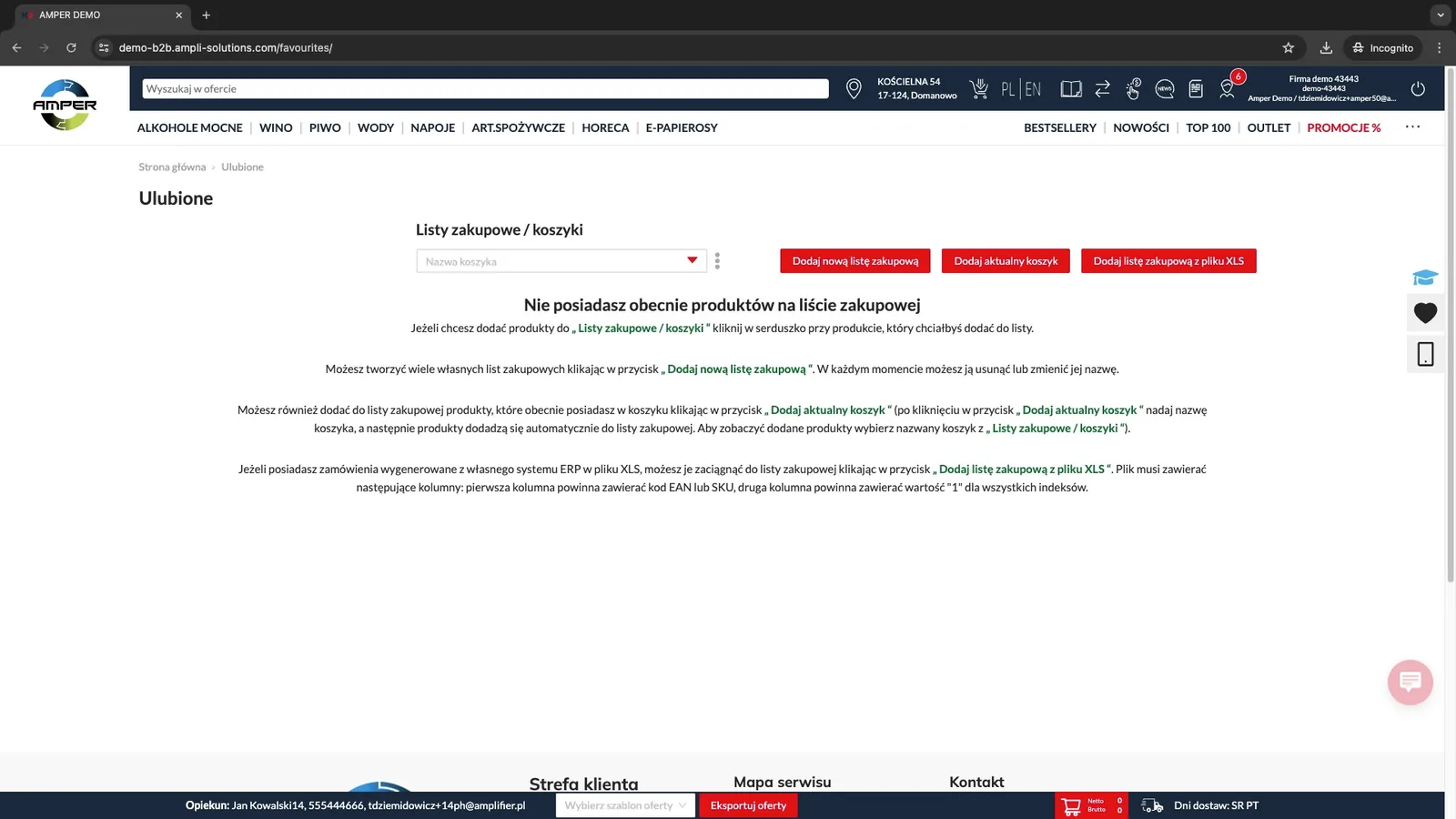Screen dimensions: 1456x819
Task: Switch the site language to PL
Action: (x=1007, y=88)
